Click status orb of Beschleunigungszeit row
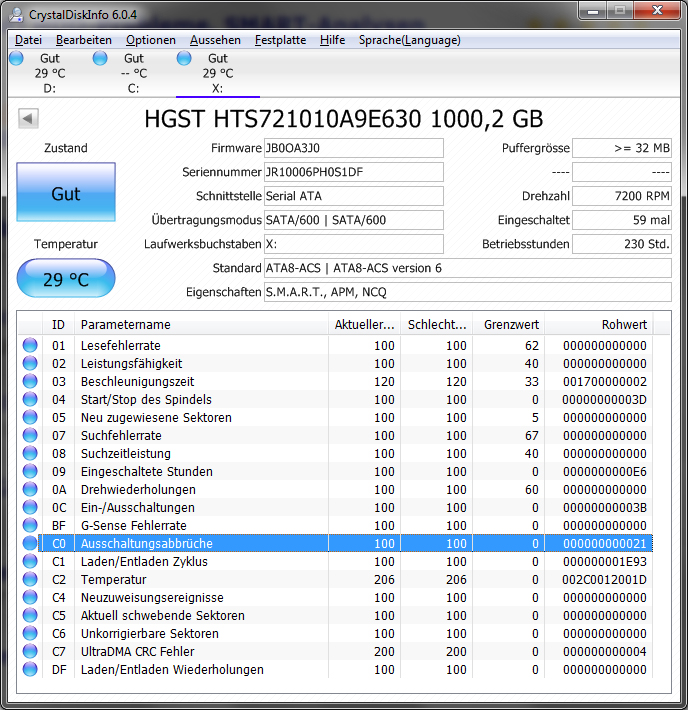688x710 pixels. [x=30, y=381]
